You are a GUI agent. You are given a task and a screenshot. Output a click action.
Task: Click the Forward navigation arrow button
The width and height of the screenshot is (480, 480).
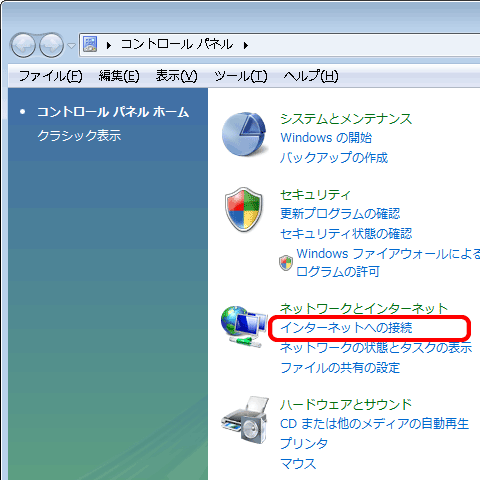51,45
